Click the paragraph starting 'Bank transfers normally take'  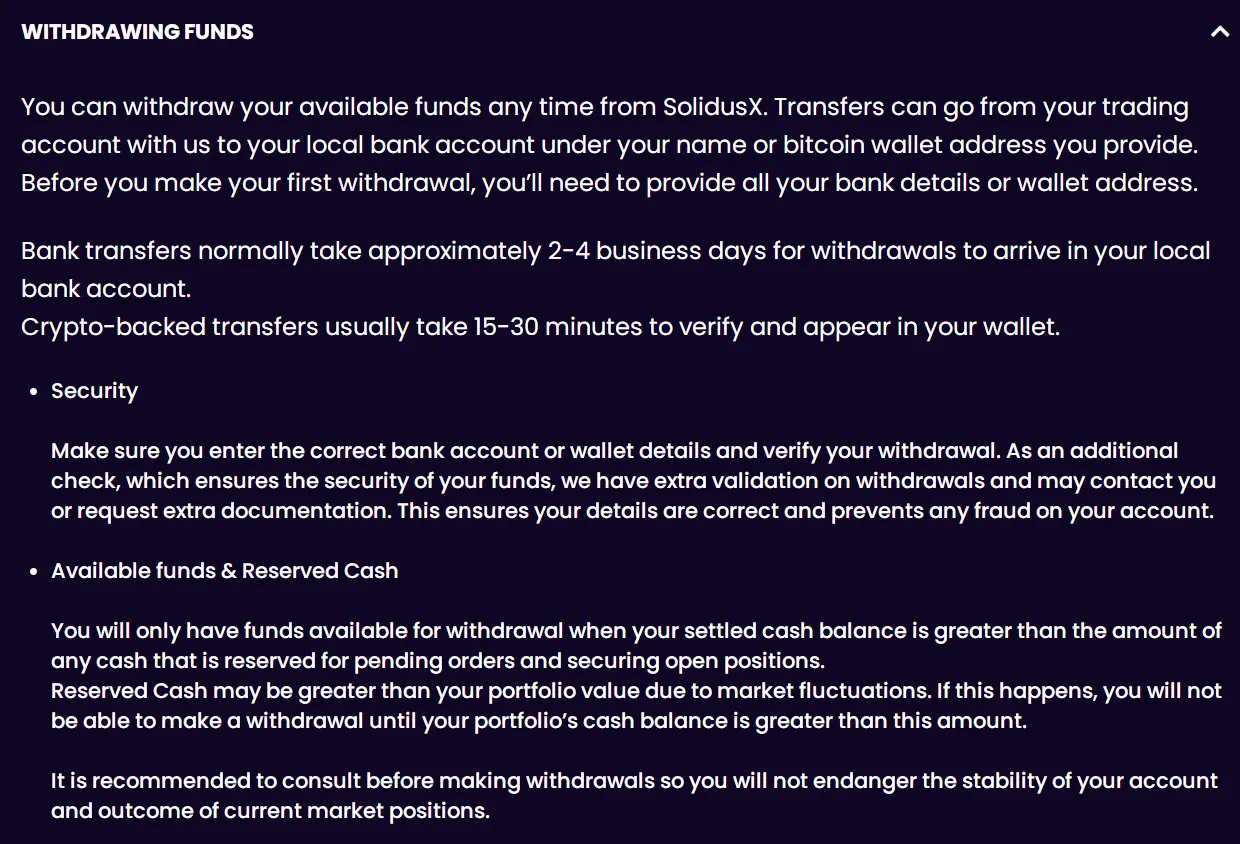(616, 270)
